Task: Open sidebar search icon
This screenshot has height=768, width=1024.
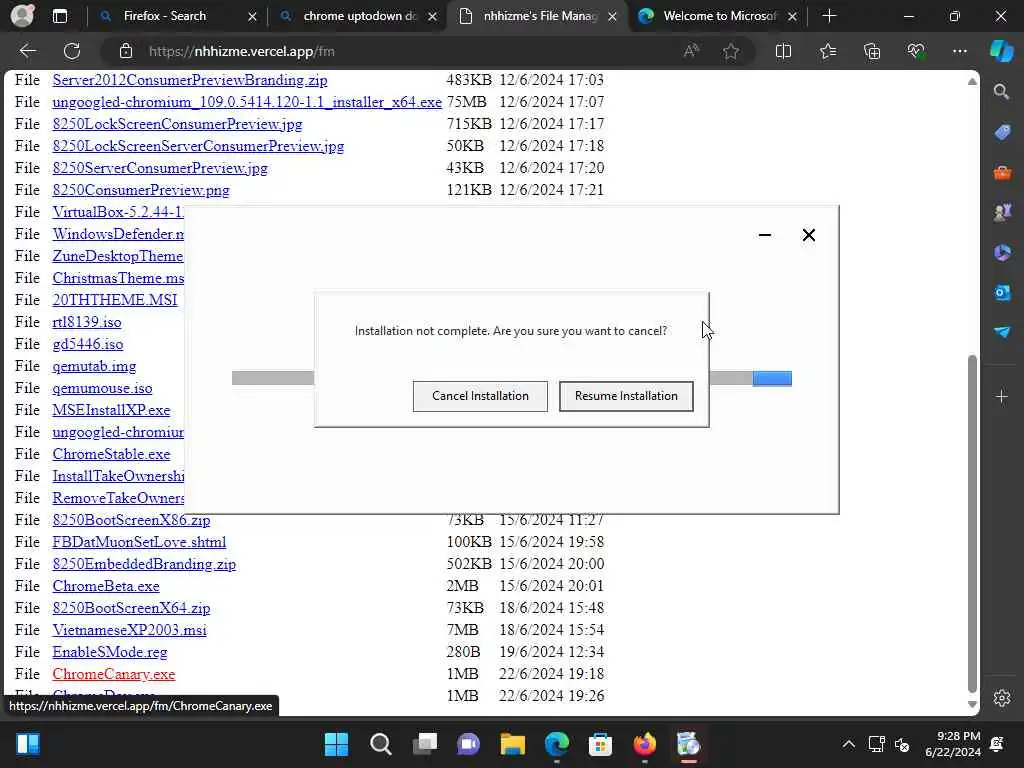Action: [1002, 91]
